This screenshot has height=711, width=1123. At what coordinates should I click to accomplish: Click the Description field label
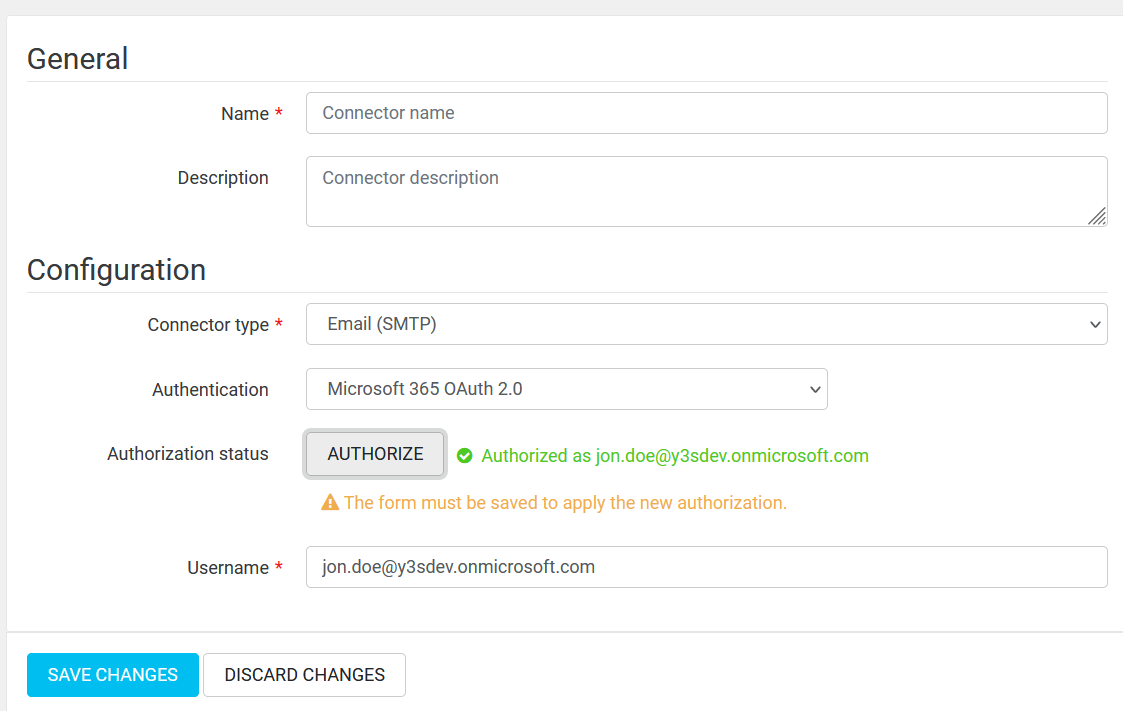click(x=223, y=178)
